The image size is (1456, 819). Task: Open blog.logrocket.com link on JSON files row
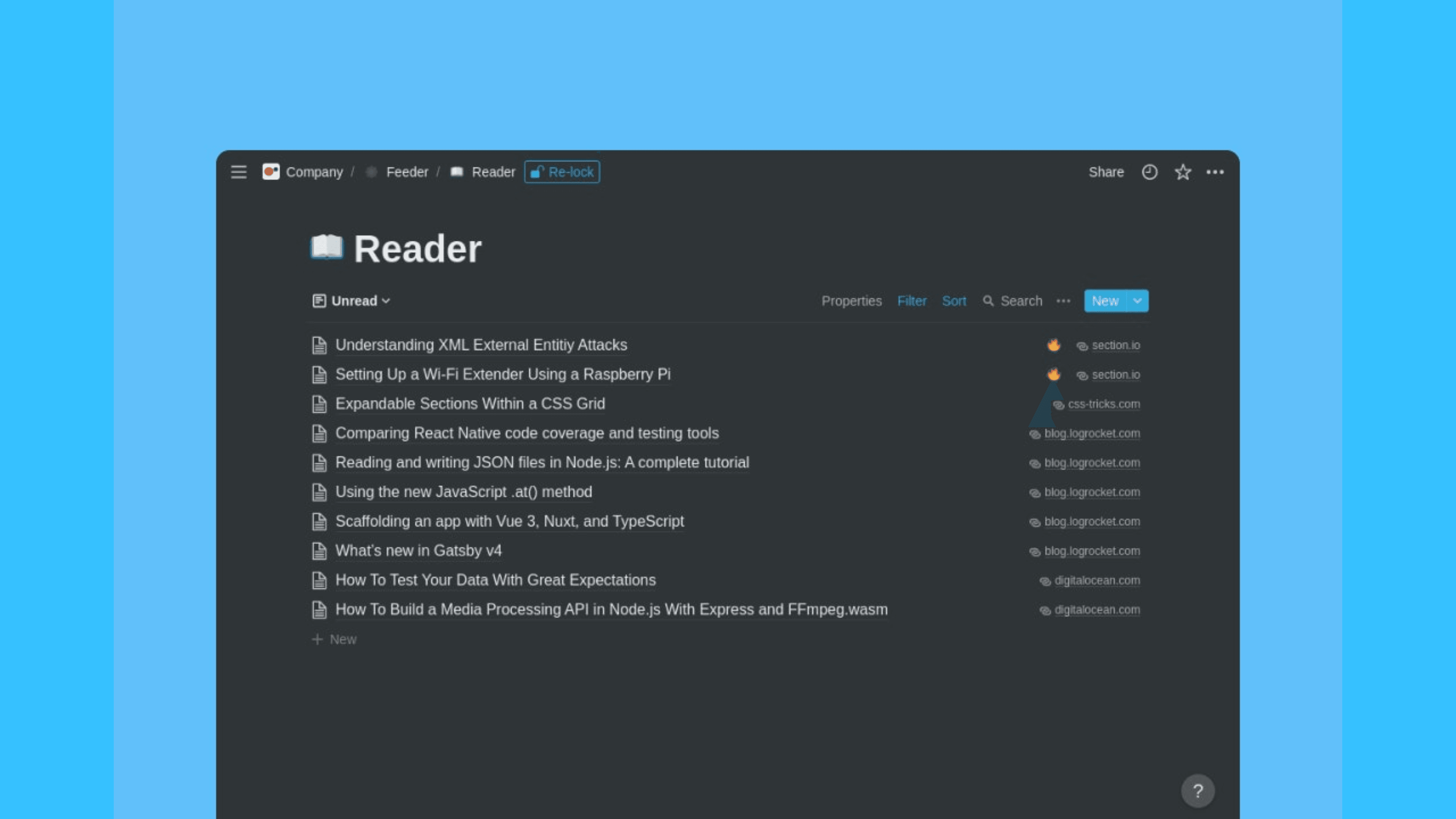pos(1092,463)
